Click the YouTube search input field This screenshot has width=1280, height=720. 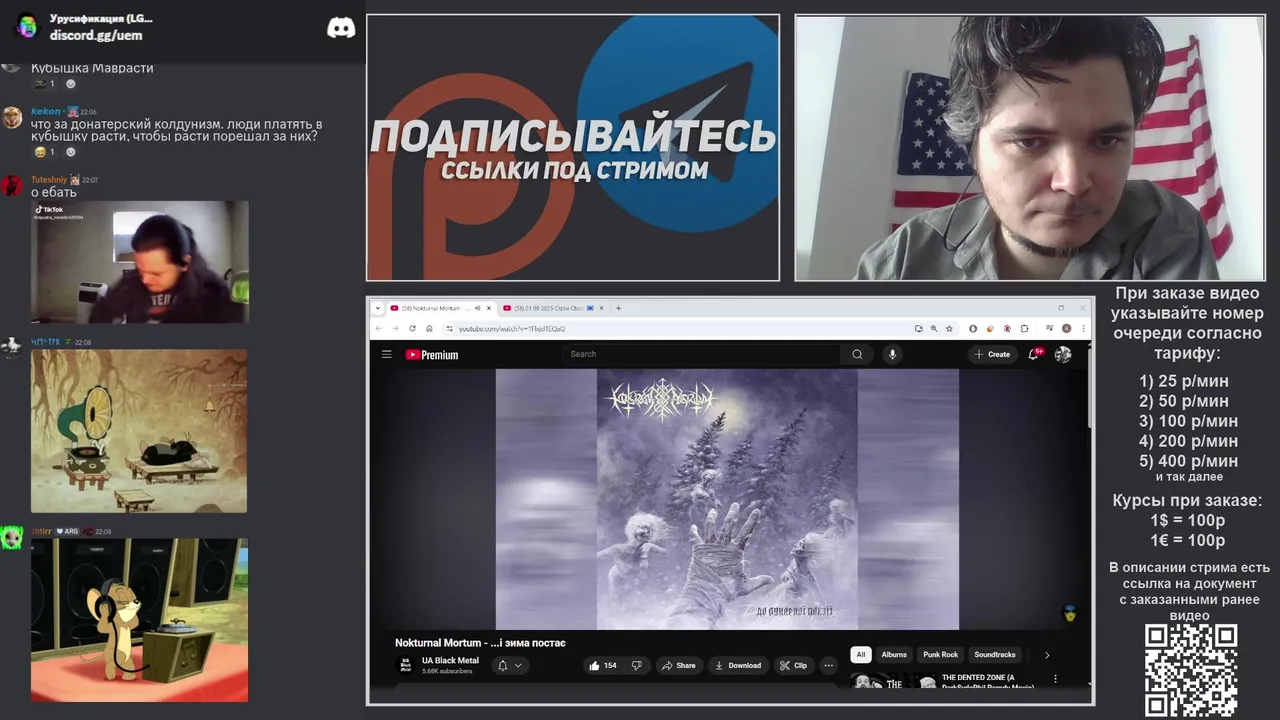[x=700, y=354]
